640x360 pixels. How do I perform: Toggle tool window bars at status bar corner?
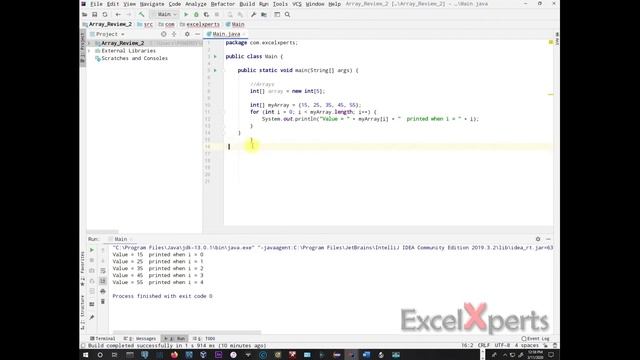tap(83, 345)
